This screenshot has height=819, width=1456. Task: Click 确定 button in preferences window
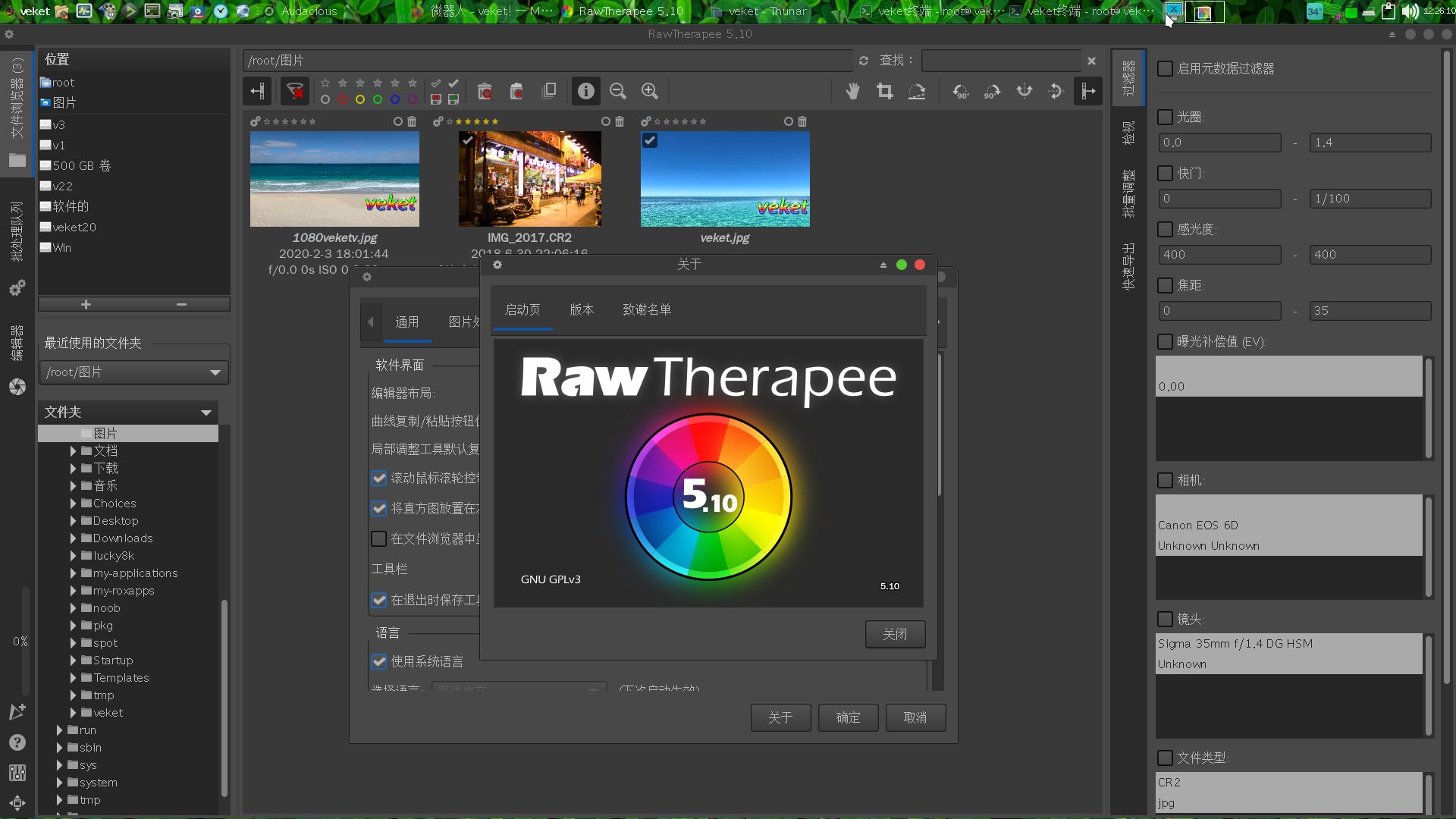coord(848,717)
